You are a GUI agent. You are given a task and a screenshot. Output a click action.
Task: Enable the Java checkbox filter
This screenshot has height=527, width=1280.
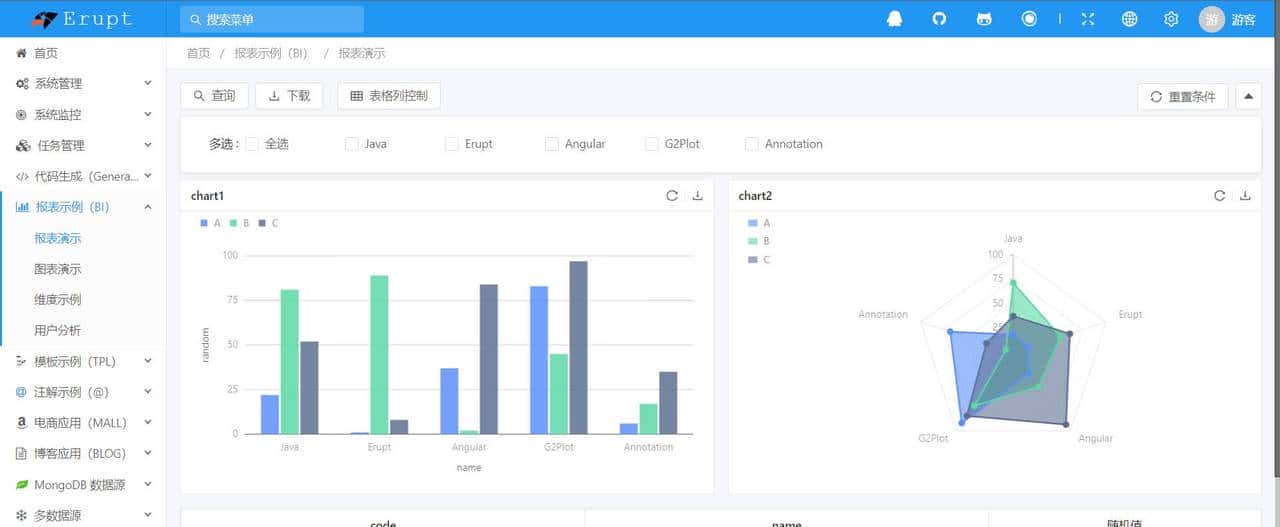pyautogui.click(x=352, y=144)
